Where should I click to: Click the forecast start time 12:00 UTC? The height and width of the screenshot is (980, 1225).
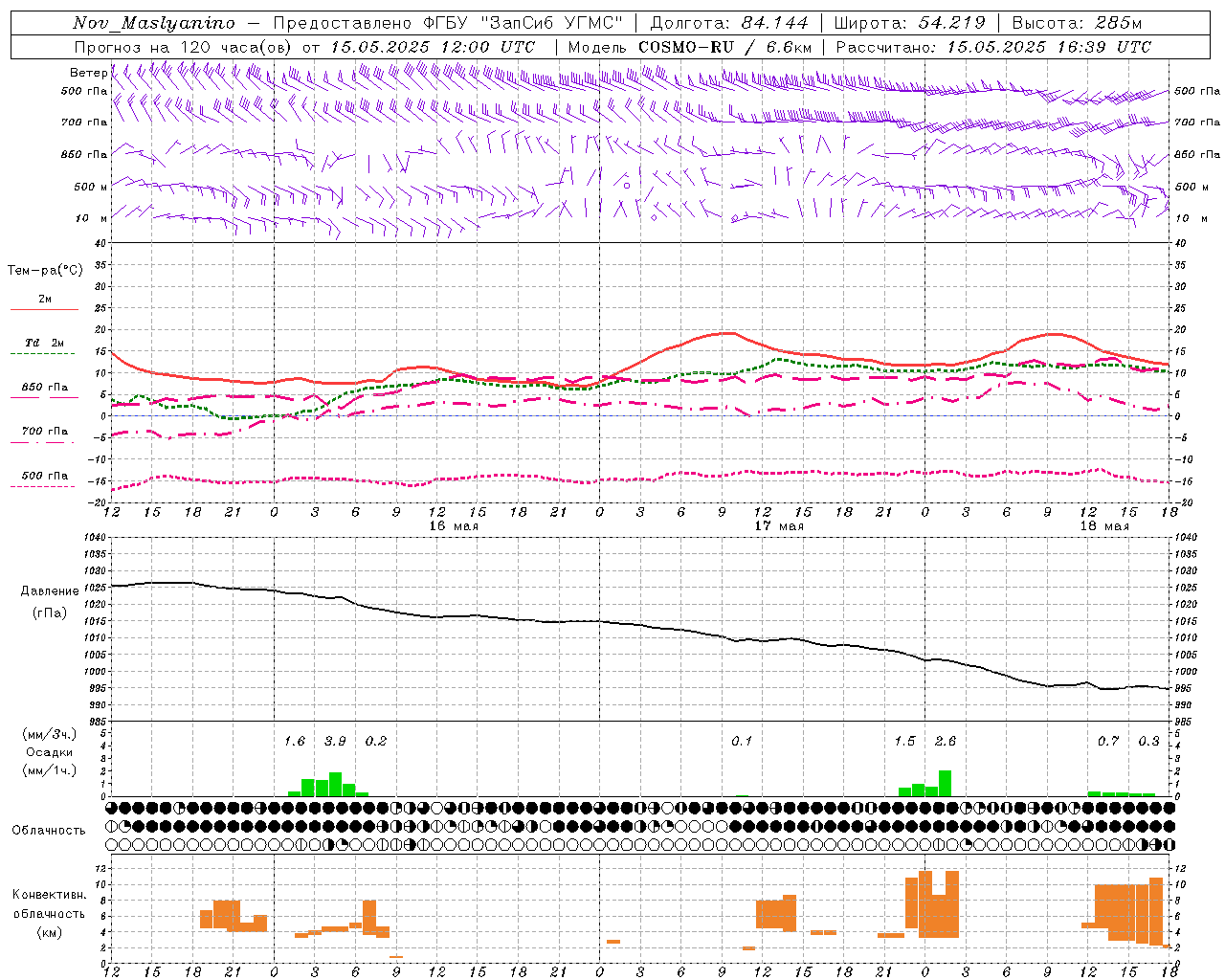click(x=488, y=47)
